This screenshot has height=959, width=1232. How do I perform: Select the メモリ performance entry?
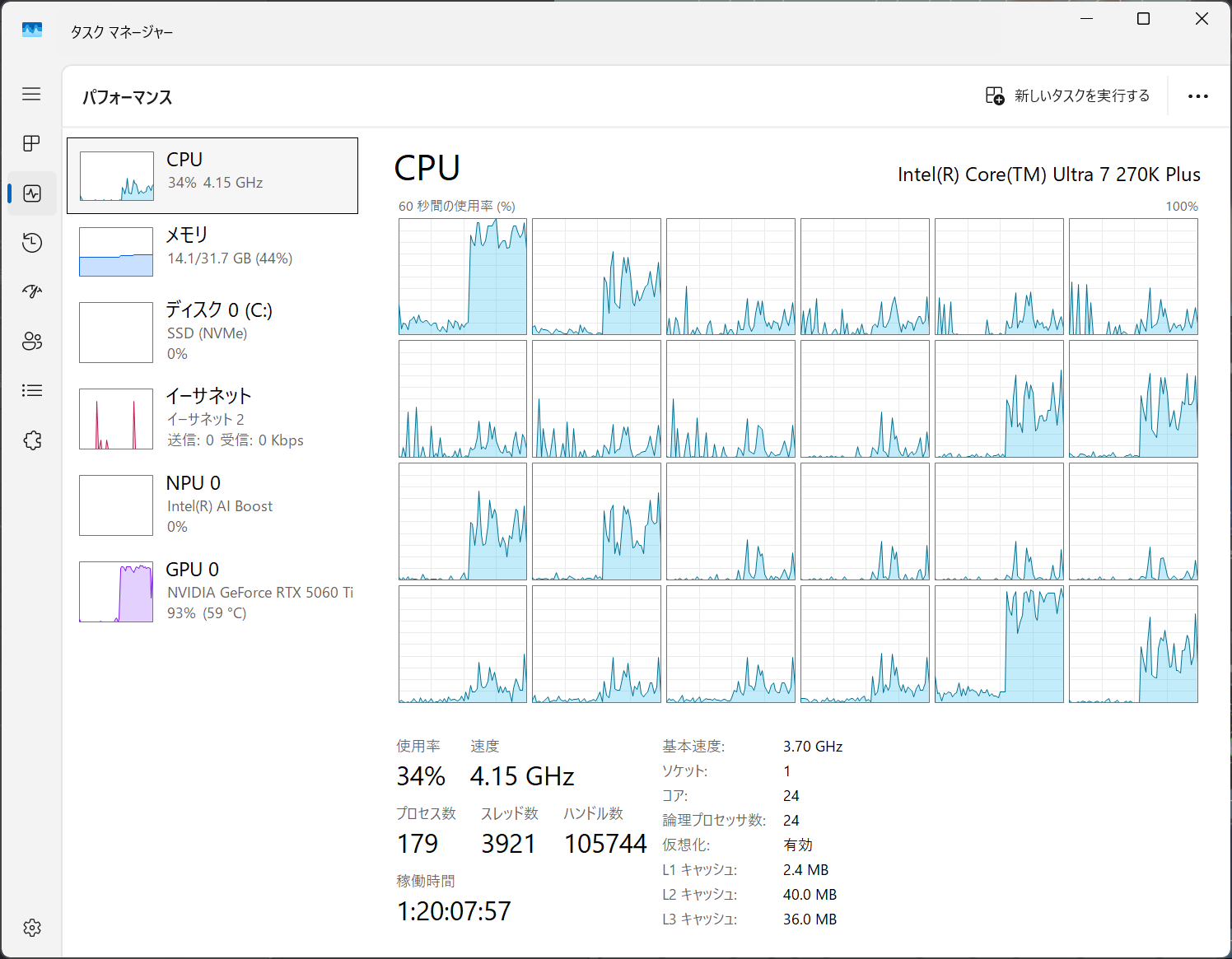click(212, 251)
